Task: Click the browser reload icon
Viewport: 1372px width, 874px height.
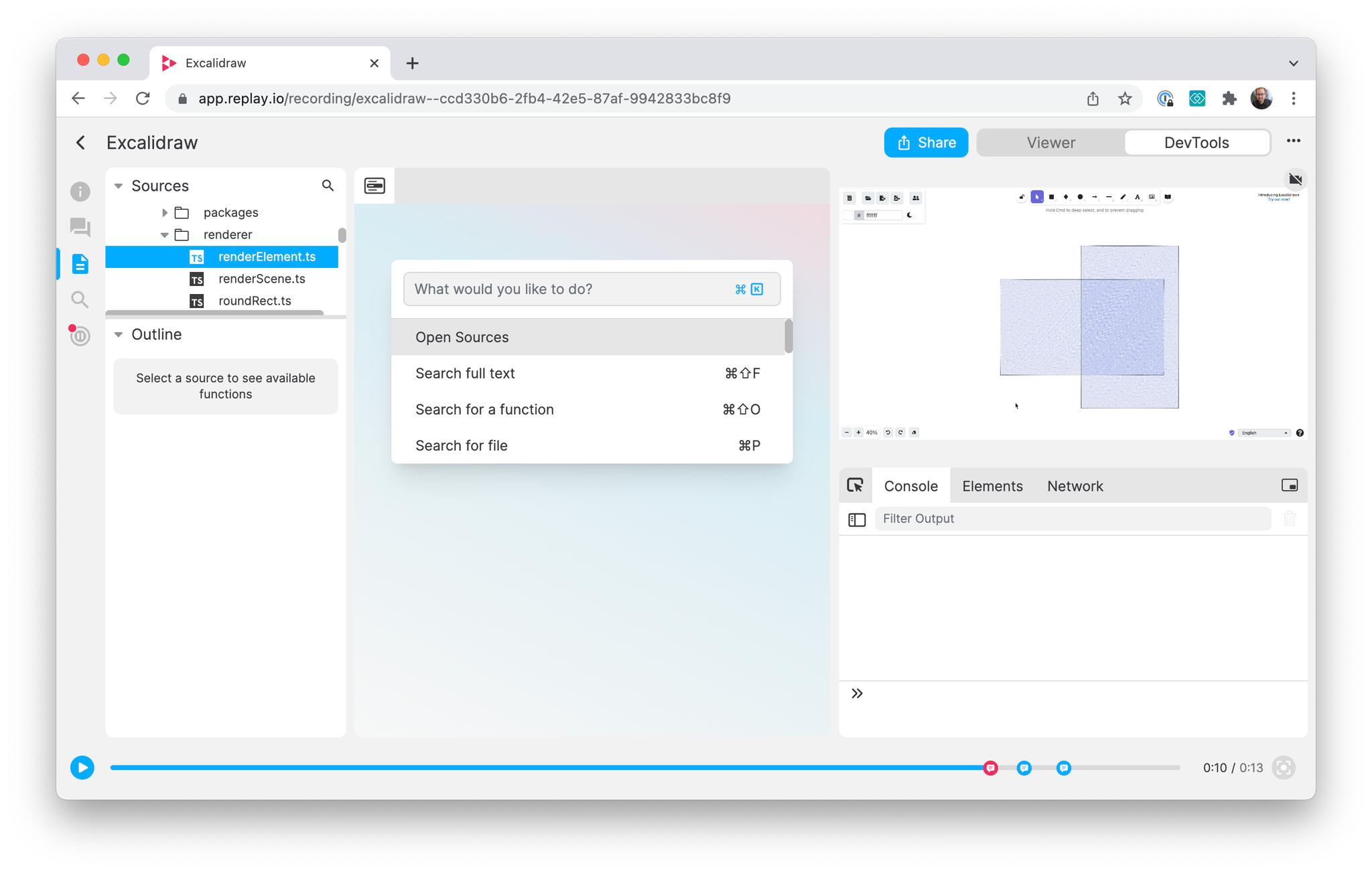Action: coord(143,98)
